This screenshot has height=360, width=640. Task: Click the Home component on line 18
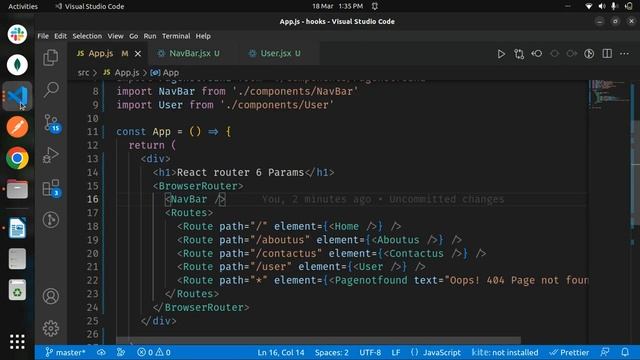346,226
